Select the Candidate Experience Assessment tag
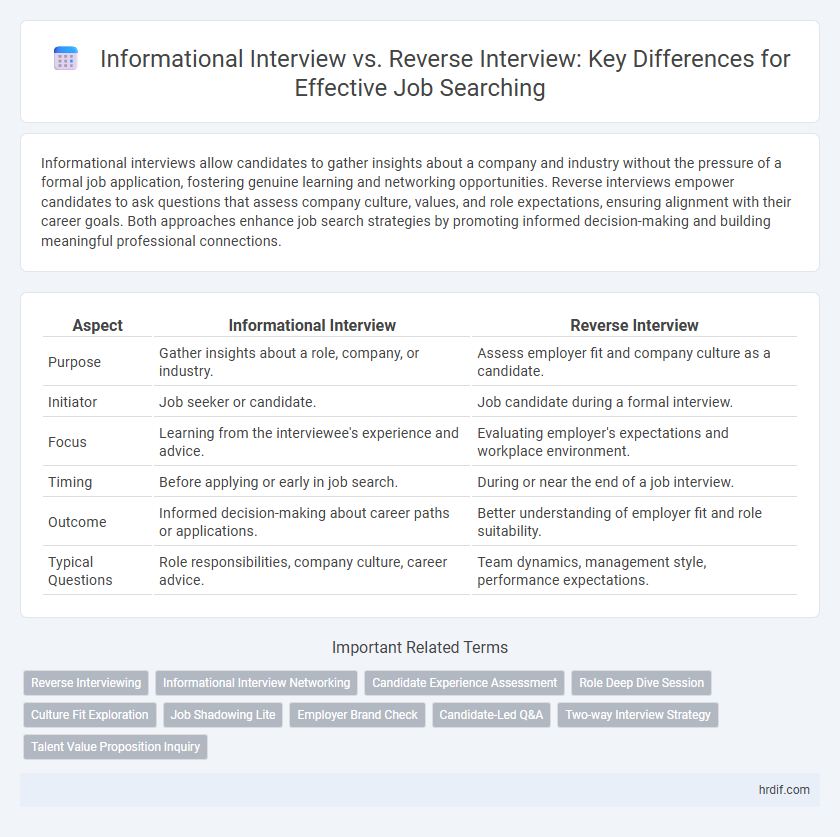This screenshot has width=840, height=837. pos(464,683)
